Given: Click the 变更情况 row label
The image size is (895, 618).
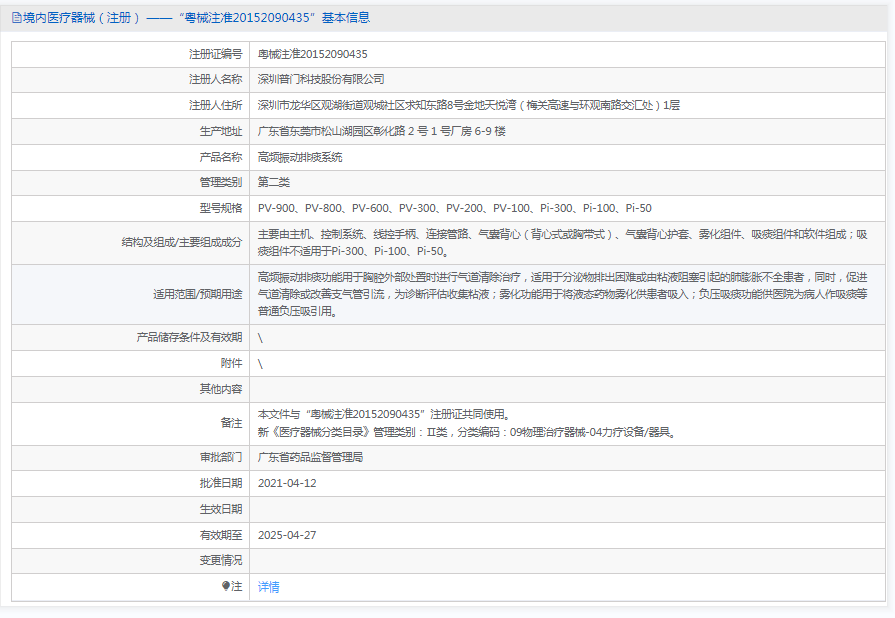Looking at the screenshot, I should point(220,560).
